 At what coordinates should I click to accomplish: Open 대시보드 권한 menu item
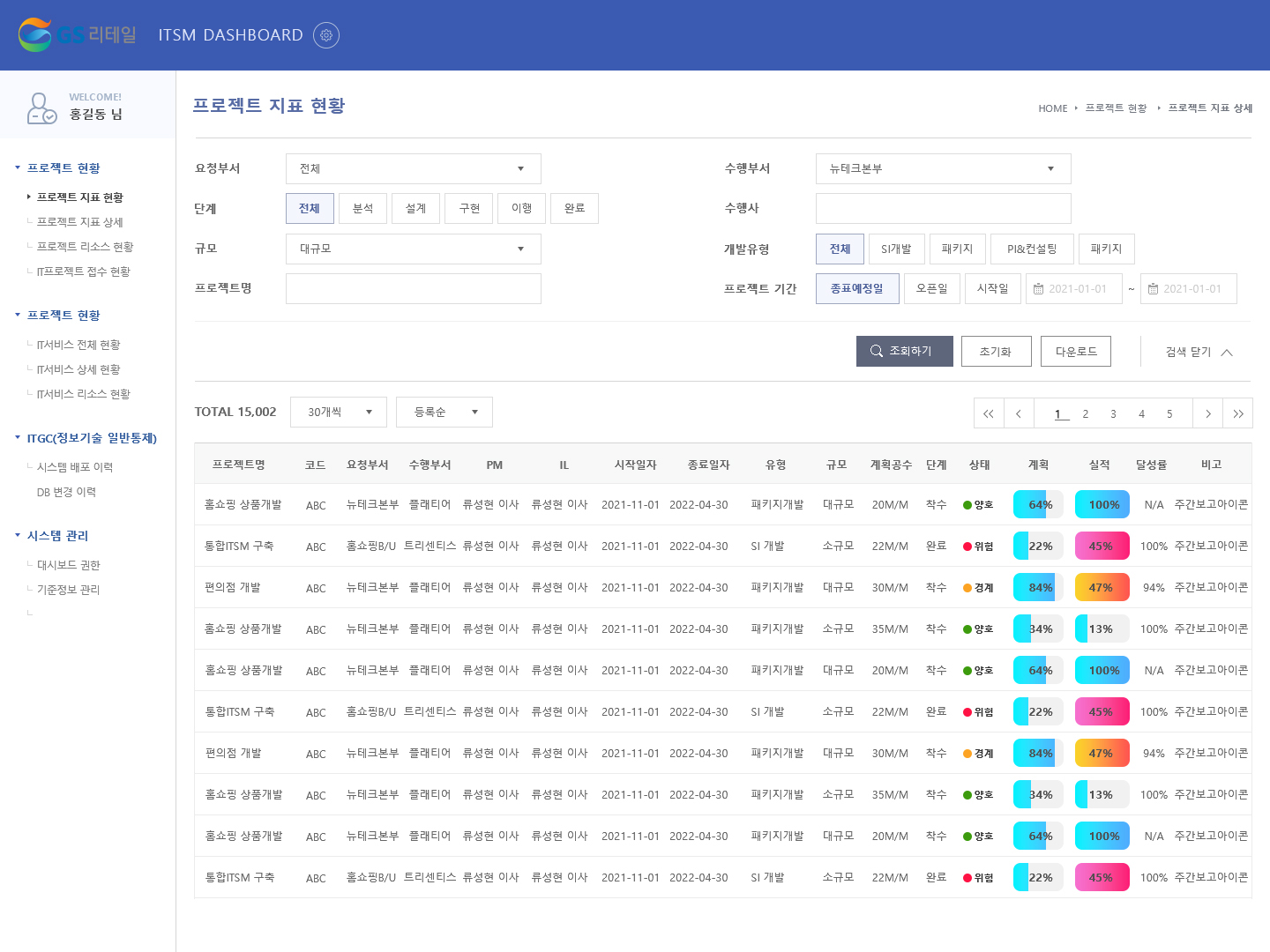[x=68, y=565]
